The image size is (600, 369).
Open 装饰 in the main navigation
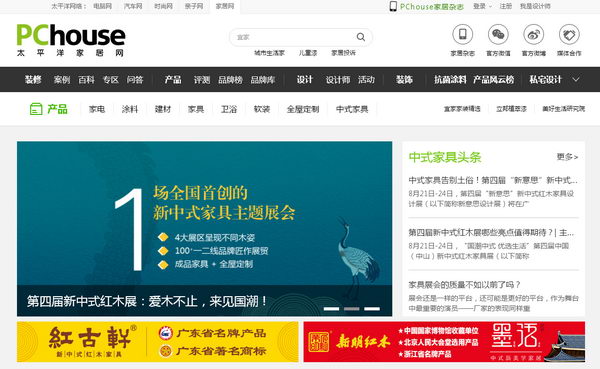tap(404, 80)
